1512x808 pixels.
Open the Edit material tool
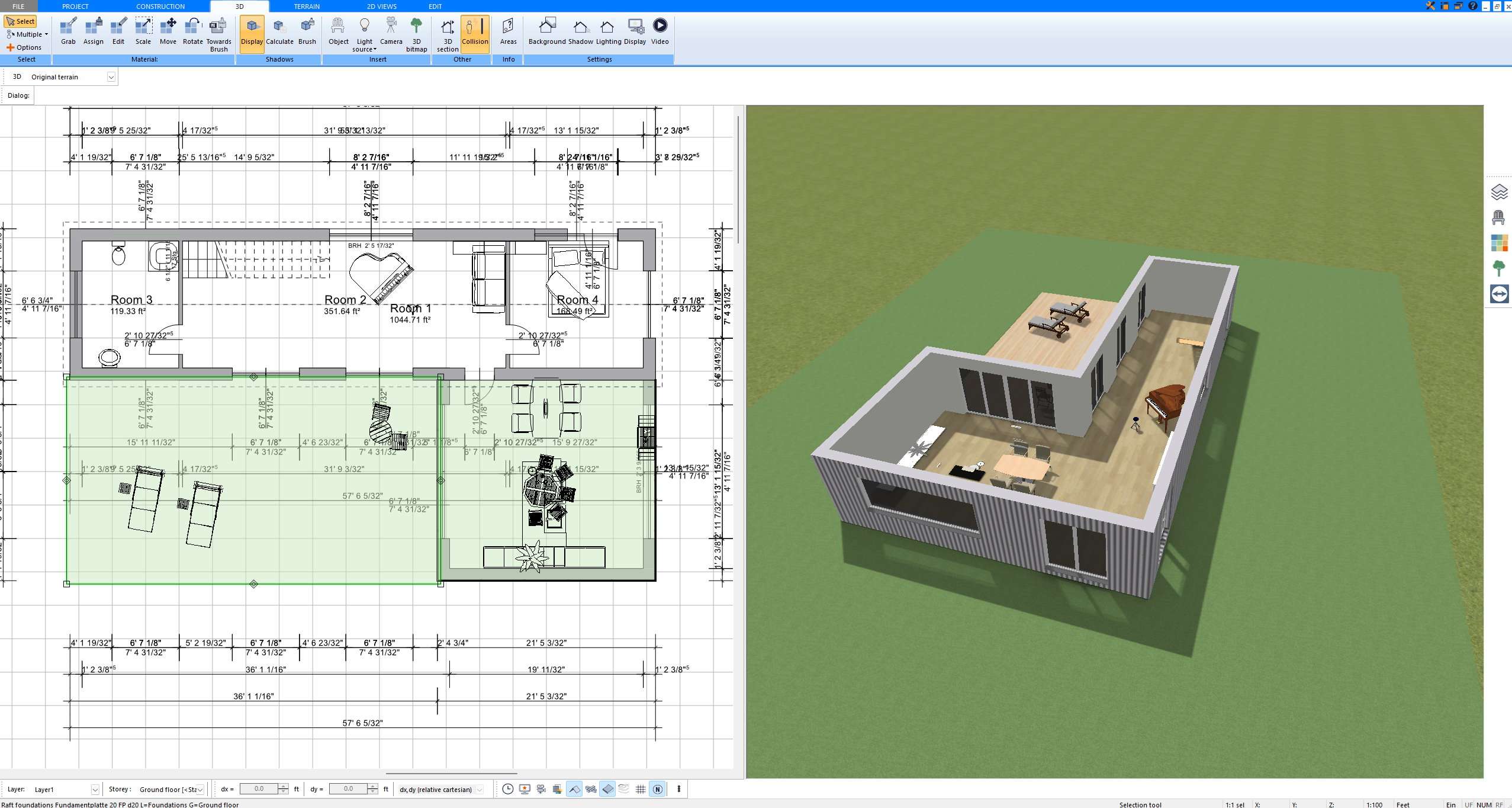click(x=118, y=31)
